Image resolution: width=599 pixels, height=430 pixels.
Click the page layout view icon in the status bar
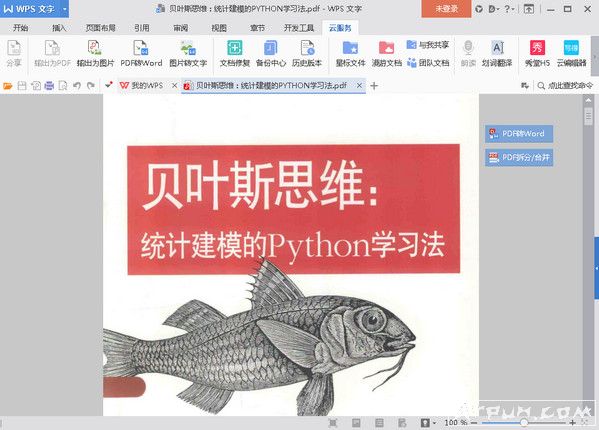(356, 422)
